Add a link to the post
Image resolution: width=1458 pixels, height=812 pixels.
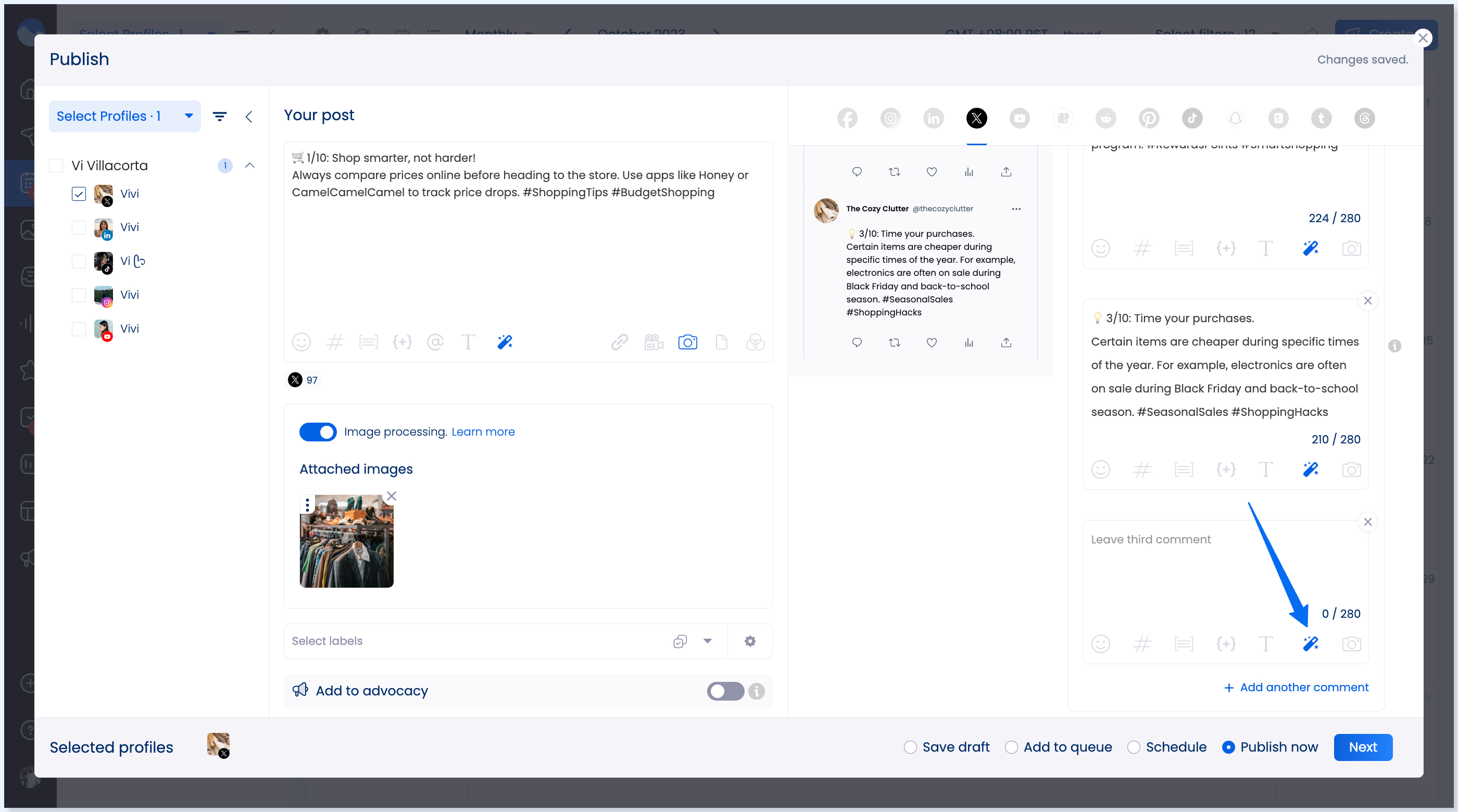pos(619,342)
